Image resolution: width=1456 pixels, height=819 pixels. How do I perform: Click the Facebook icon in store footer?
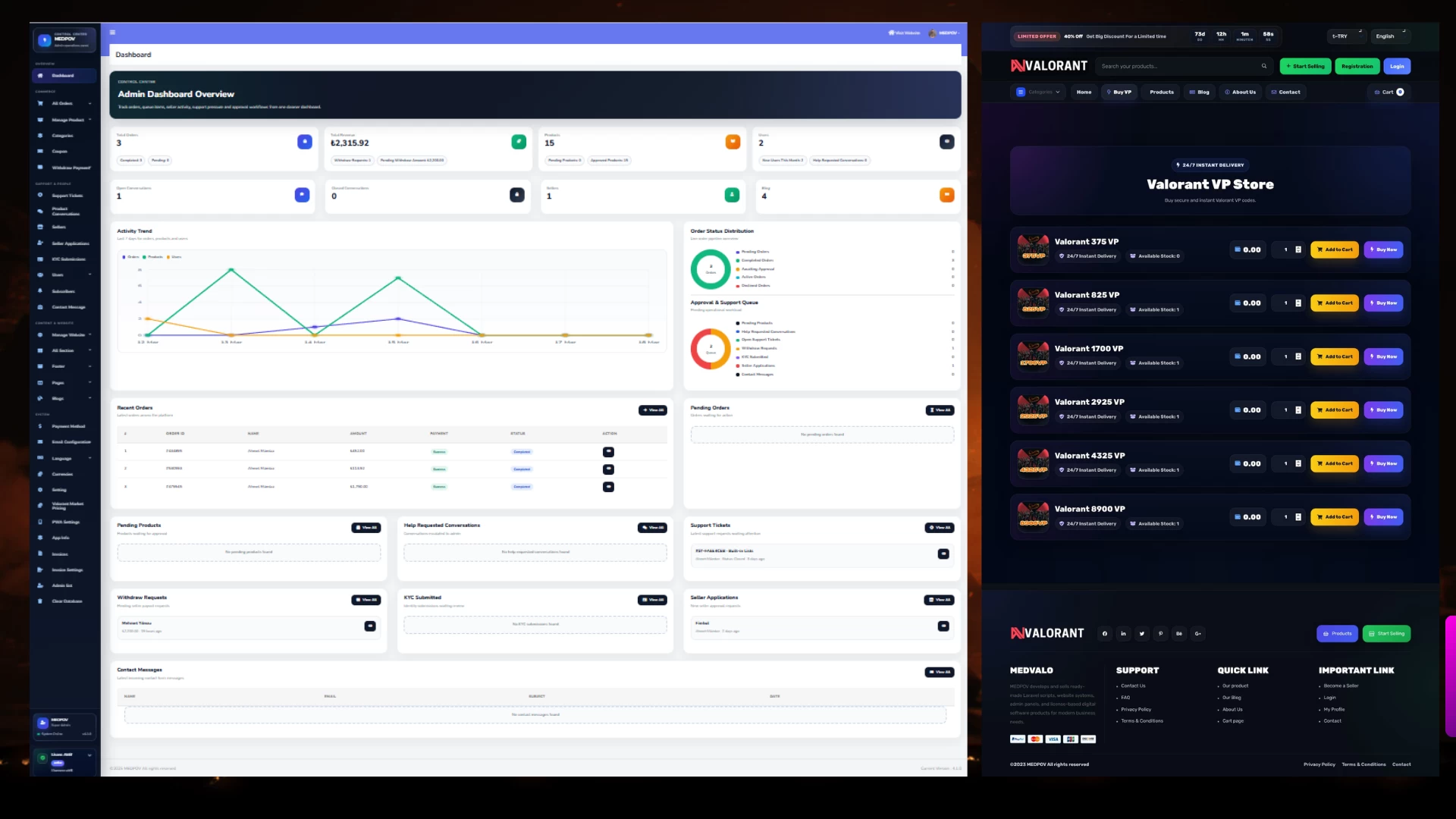[x=1105, y=633]
